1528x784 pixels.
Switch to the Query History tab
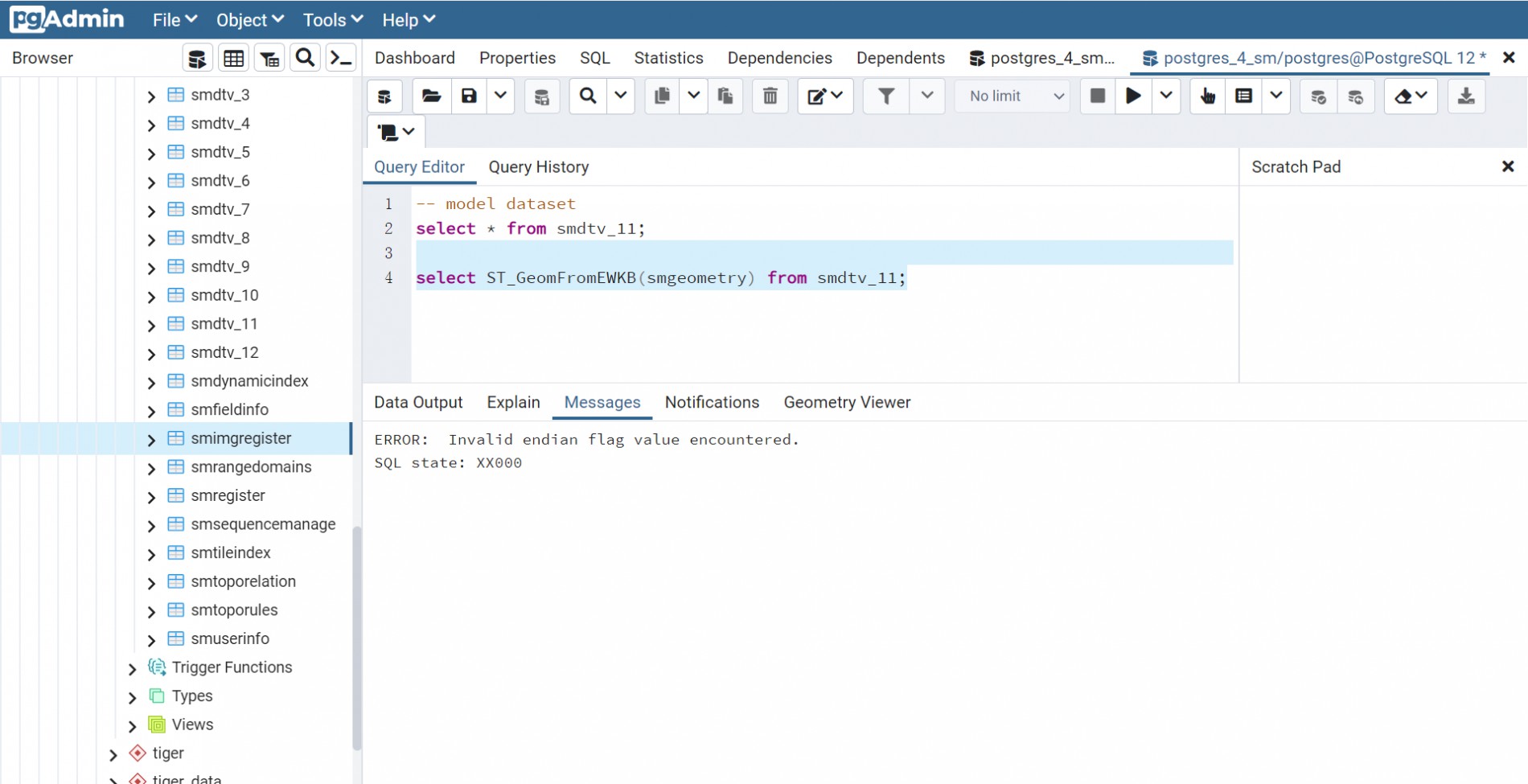pyautogui.click(x=538, y=167)
